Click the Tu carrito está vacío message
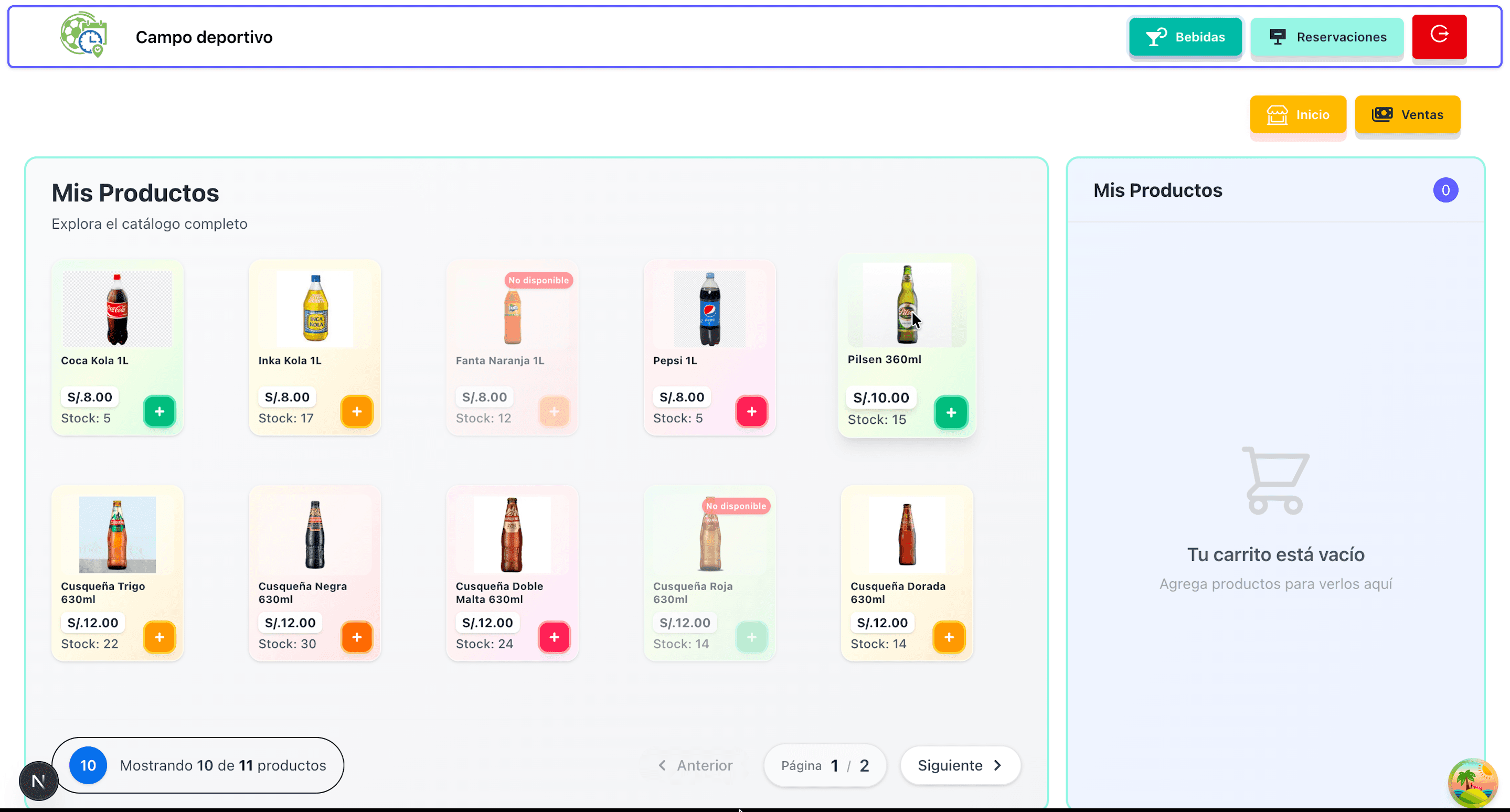Viewport: 1510px width, 812px height. 1275,554
